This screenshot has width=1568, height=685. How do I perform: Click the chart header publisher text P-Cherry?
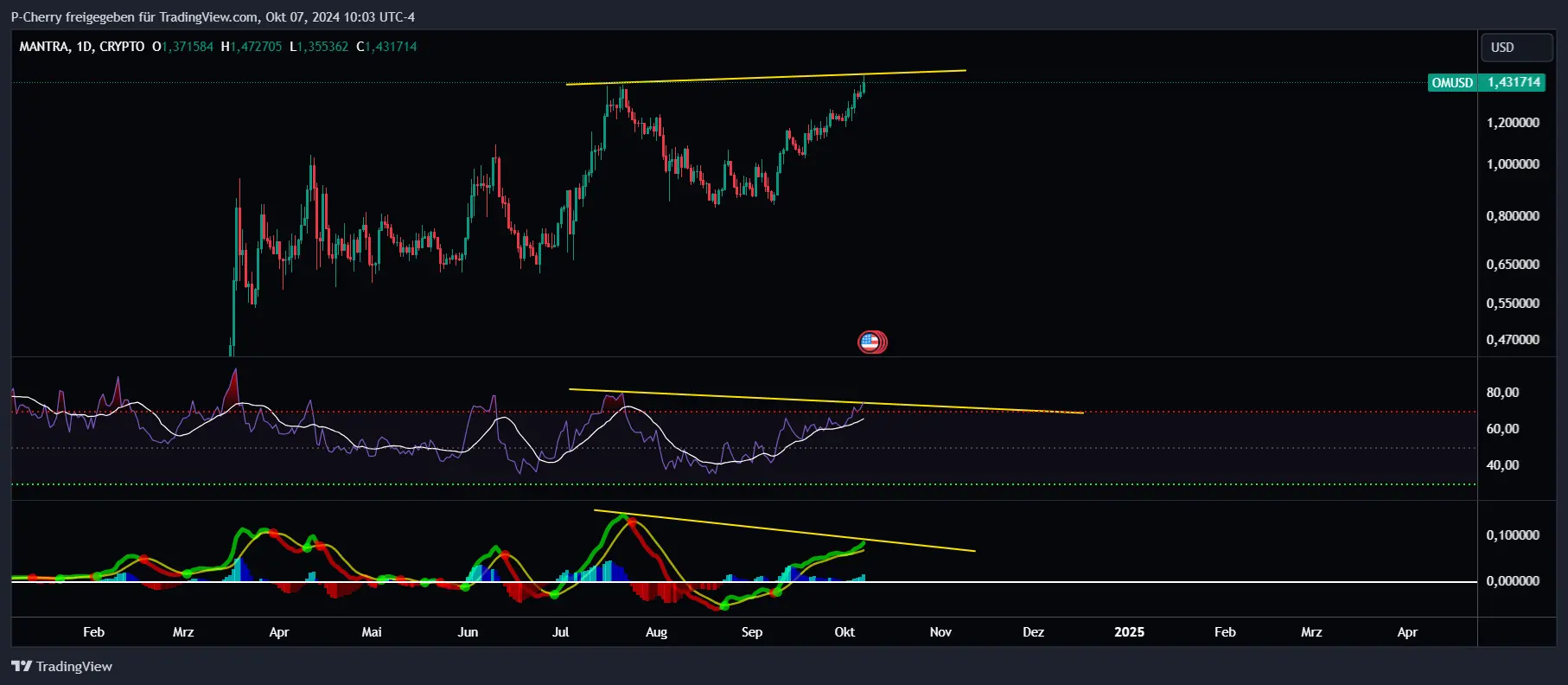[37, 17]
